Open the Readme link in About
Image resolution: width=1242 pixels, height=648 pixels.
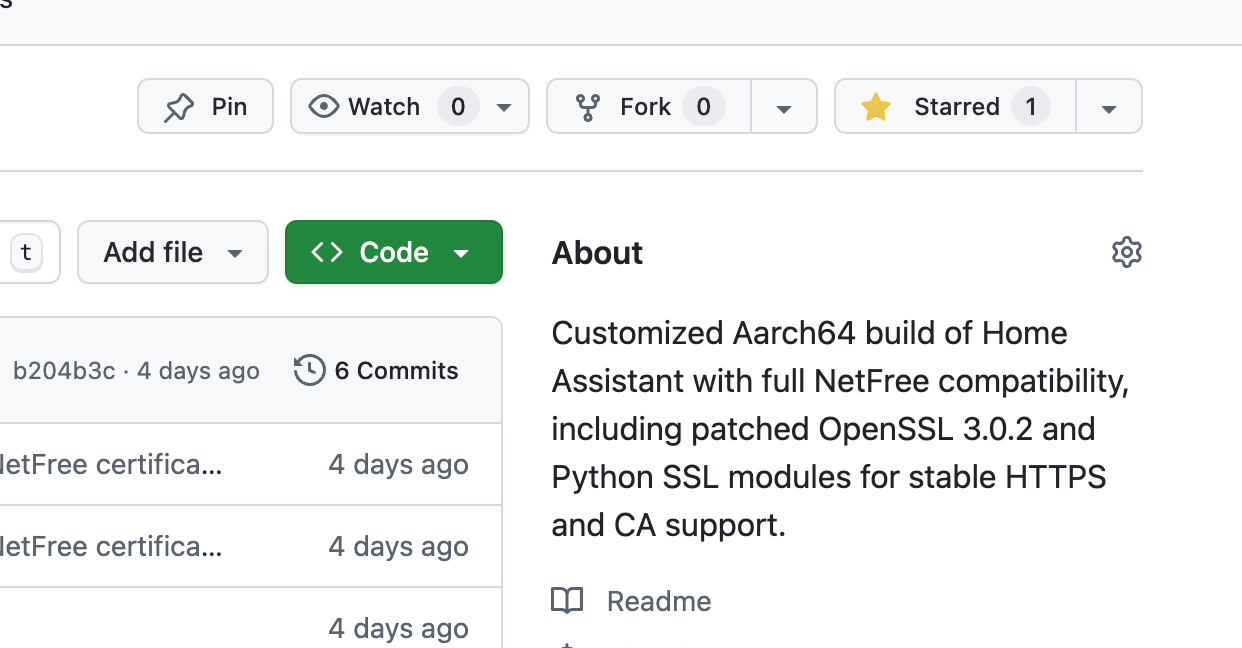pyautogui.click(x=659, y=601)
